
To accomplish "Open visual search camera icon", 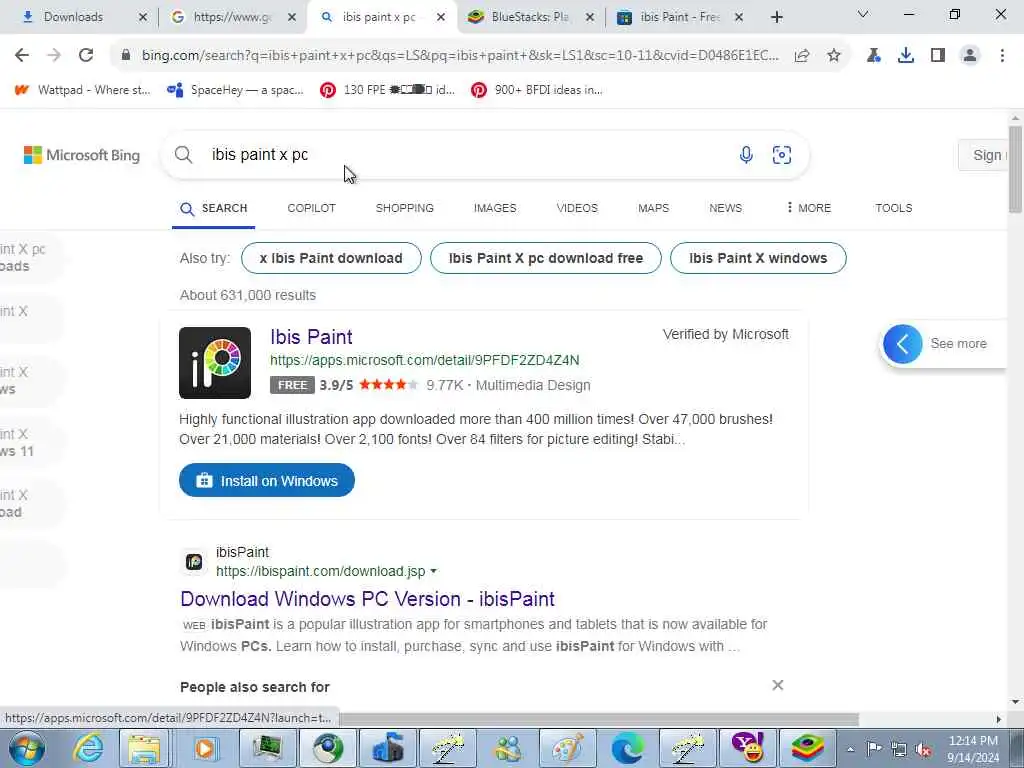I will tap(782, 155).
